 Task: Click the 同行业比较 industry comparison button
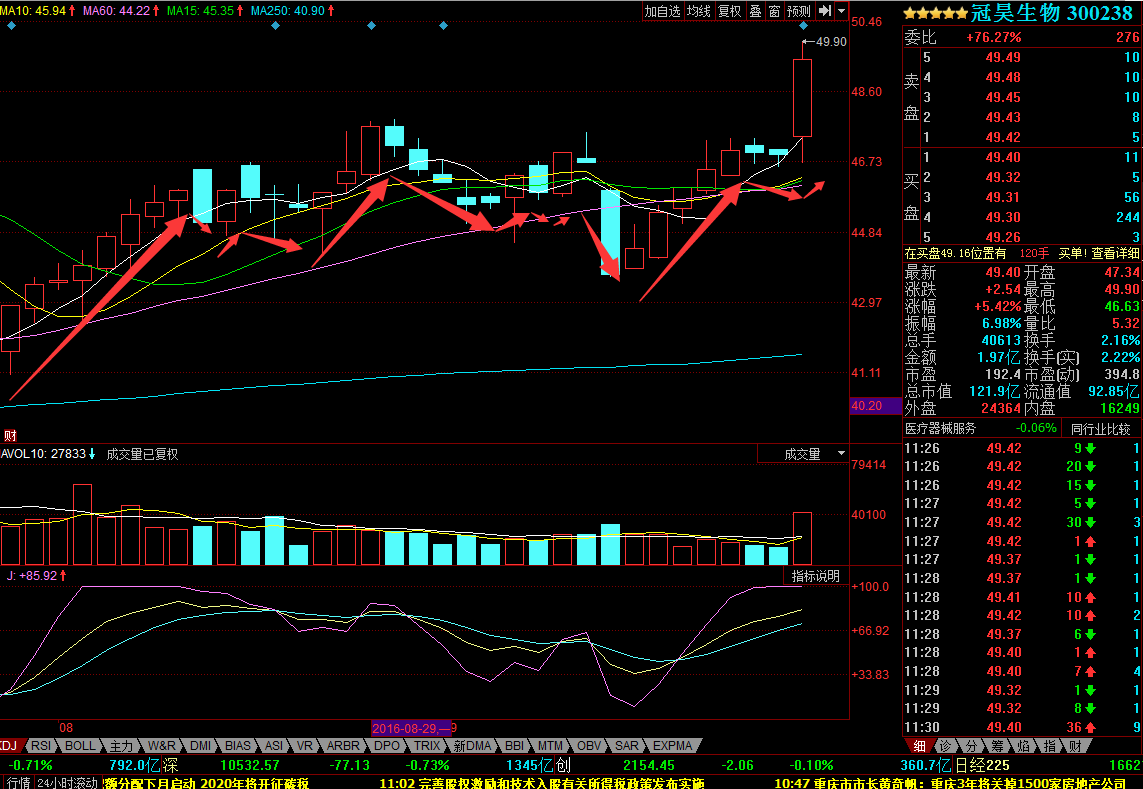point(1101,429)
